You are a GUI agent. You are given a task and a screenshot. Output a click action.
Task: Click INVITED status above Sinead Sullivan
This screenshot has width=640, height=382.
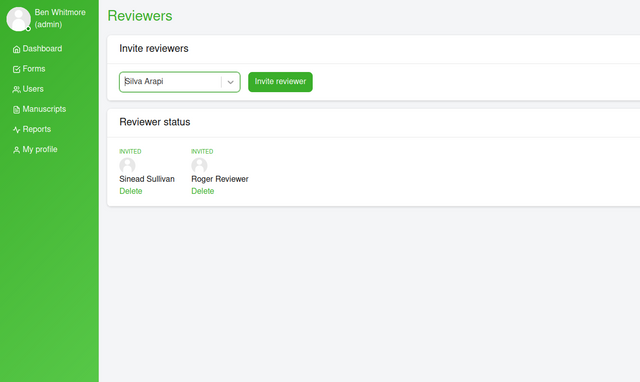tap(130, 151)
